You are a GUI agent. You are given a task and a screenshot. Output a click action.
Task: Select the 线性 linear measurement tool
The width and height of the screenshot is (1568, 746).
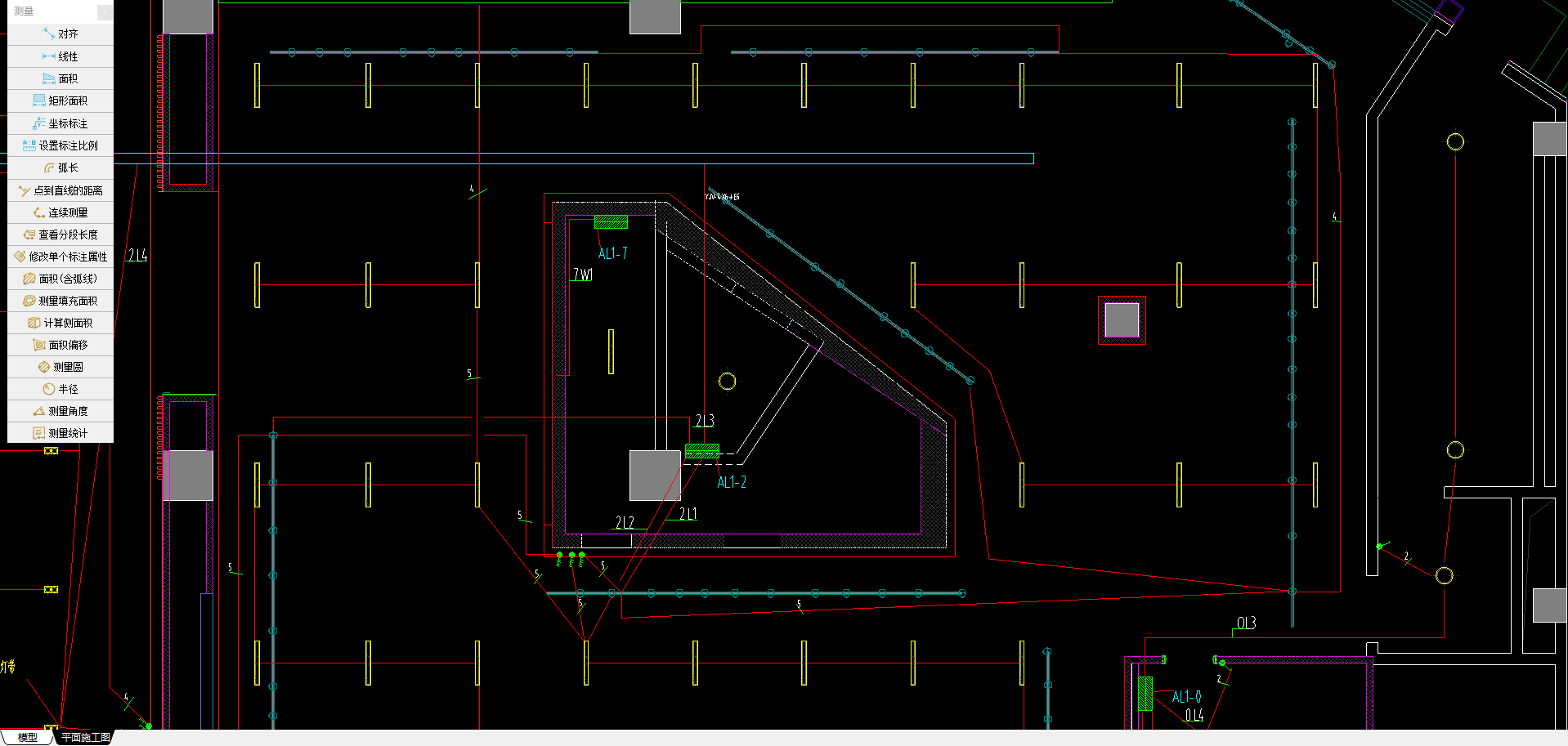(x=60, y=56)
